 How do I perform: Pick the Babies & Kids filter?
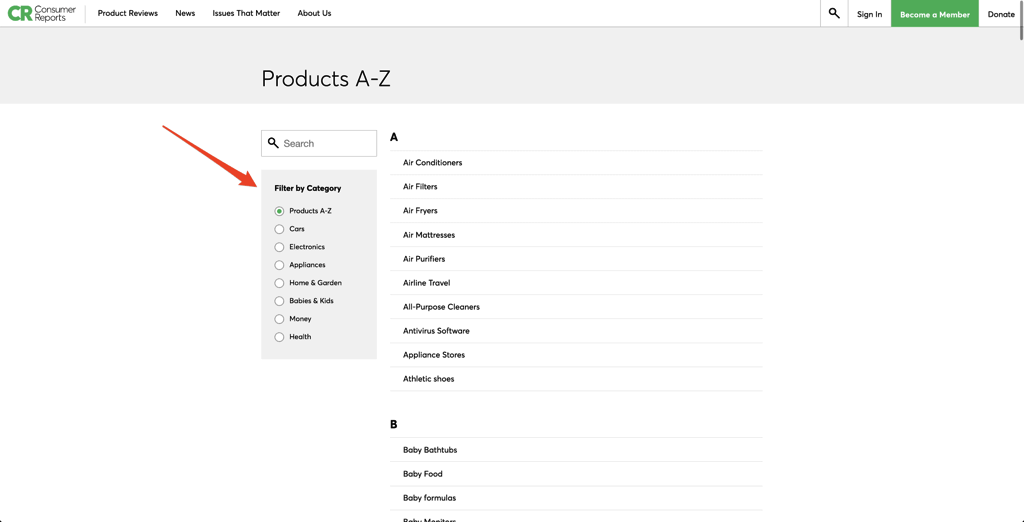279,301
